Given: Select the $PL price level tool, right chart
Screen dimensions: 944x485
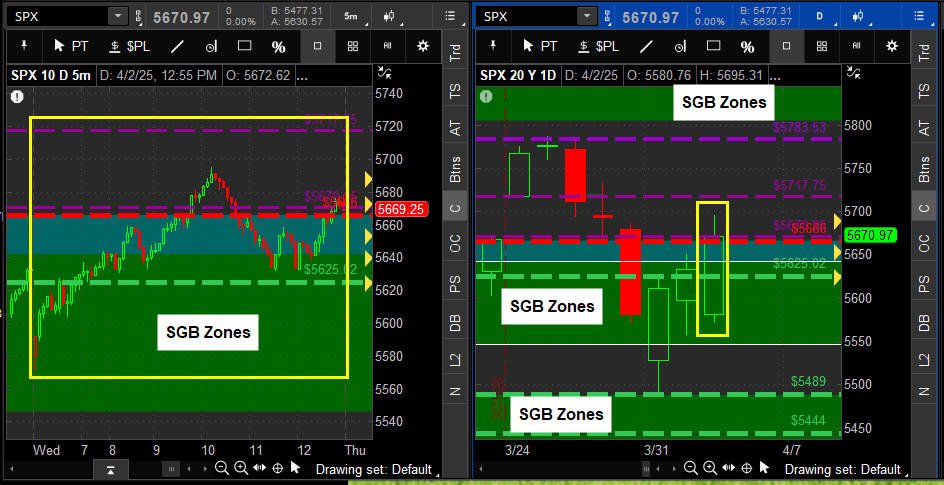Looking at the screenshot, I should [x=598, y=46].
